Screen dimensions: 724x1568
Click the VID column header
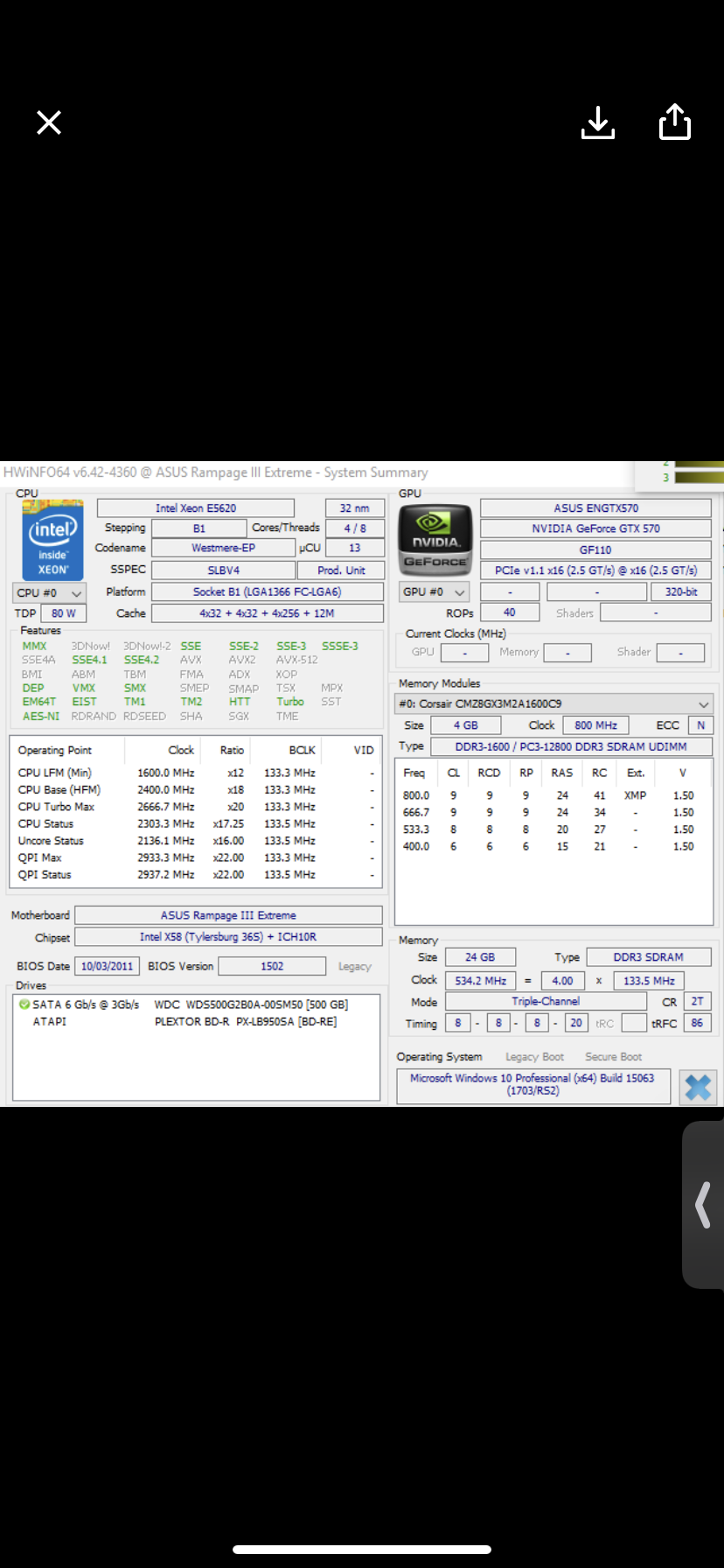tap(364, 750)
